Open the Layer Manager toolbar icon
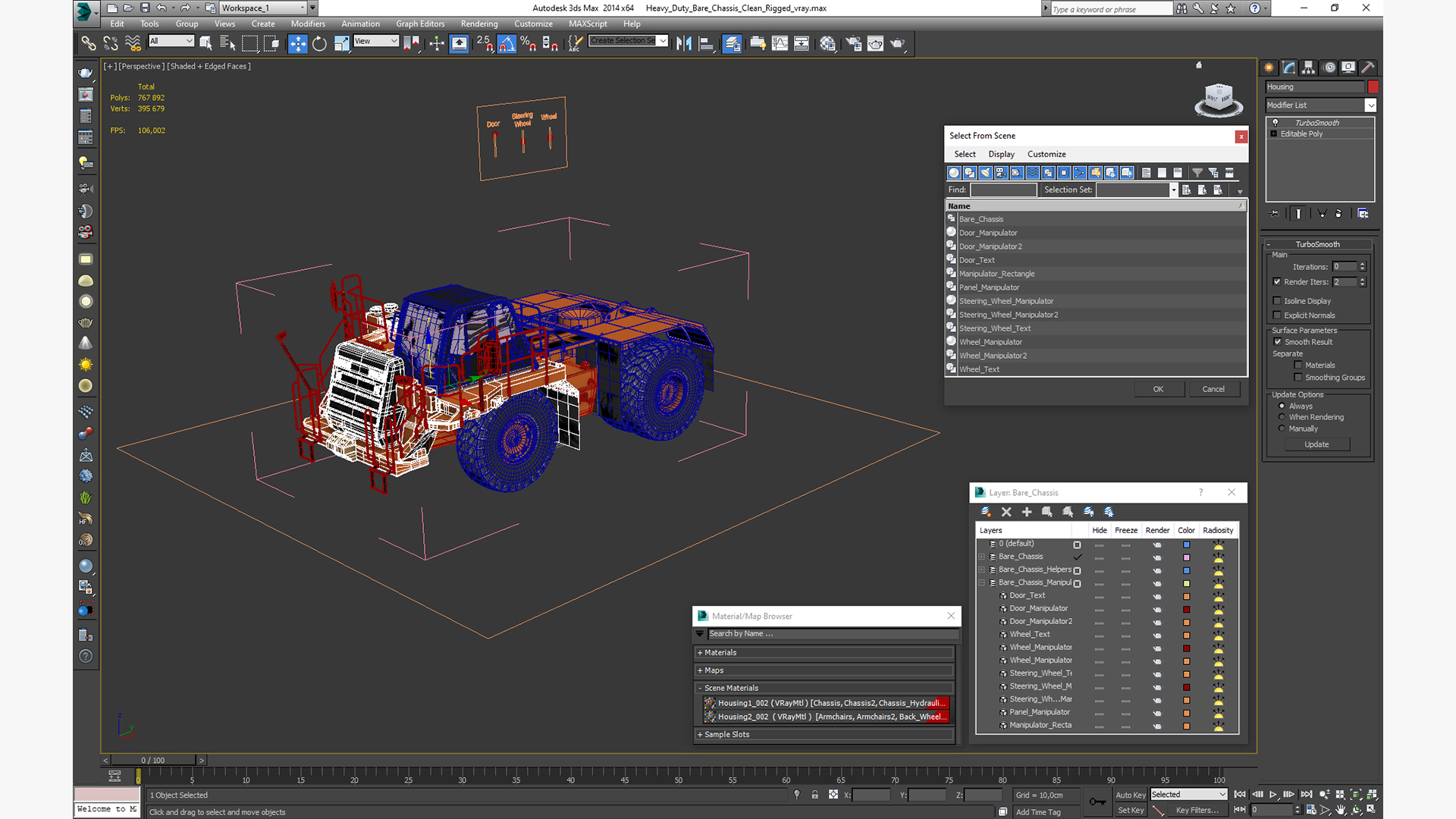Image resolution: width=1456 pixels, height=819 pixels. coord(732,44)
